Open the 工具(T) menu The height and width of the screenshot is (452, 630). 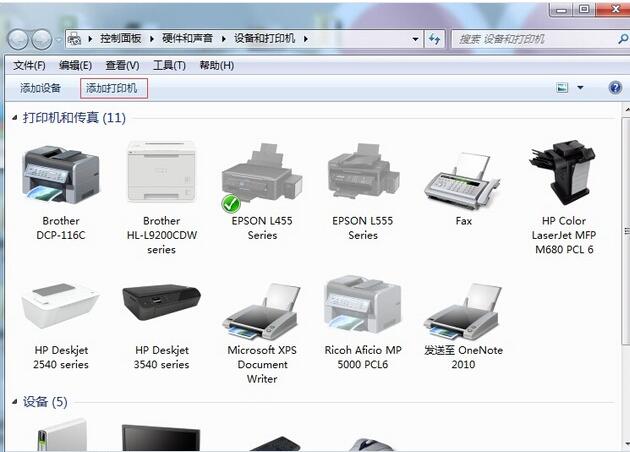pyautogui.click(x=169, y=65)
